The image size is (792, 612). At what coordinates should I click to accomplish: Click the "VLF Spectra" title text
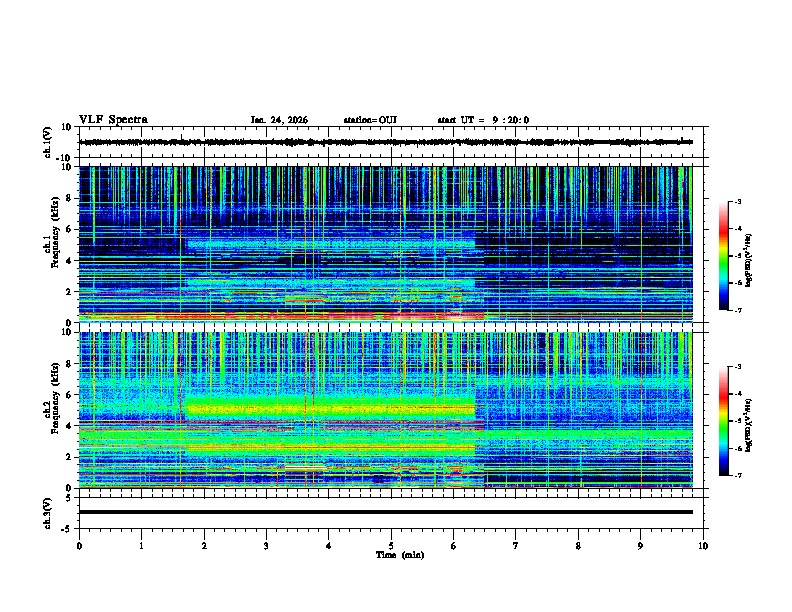click(113, 120)
